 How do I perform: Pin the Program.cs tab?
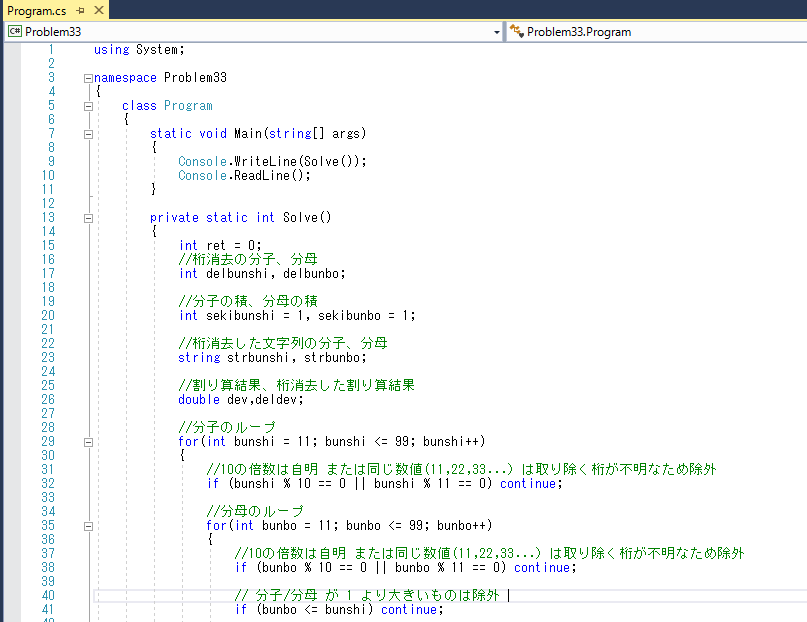pos(80,10)
